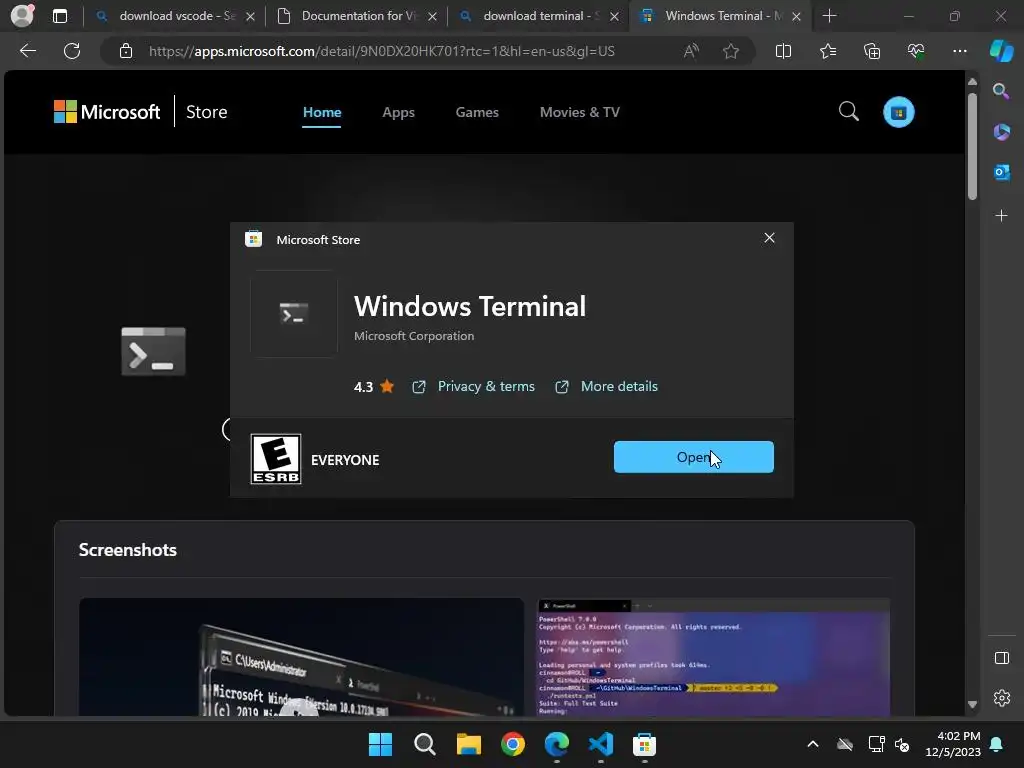This screenshot has height=768, width=1024.
Task: Add a sidebar app with plus icon
Action: click(1001, 216)
